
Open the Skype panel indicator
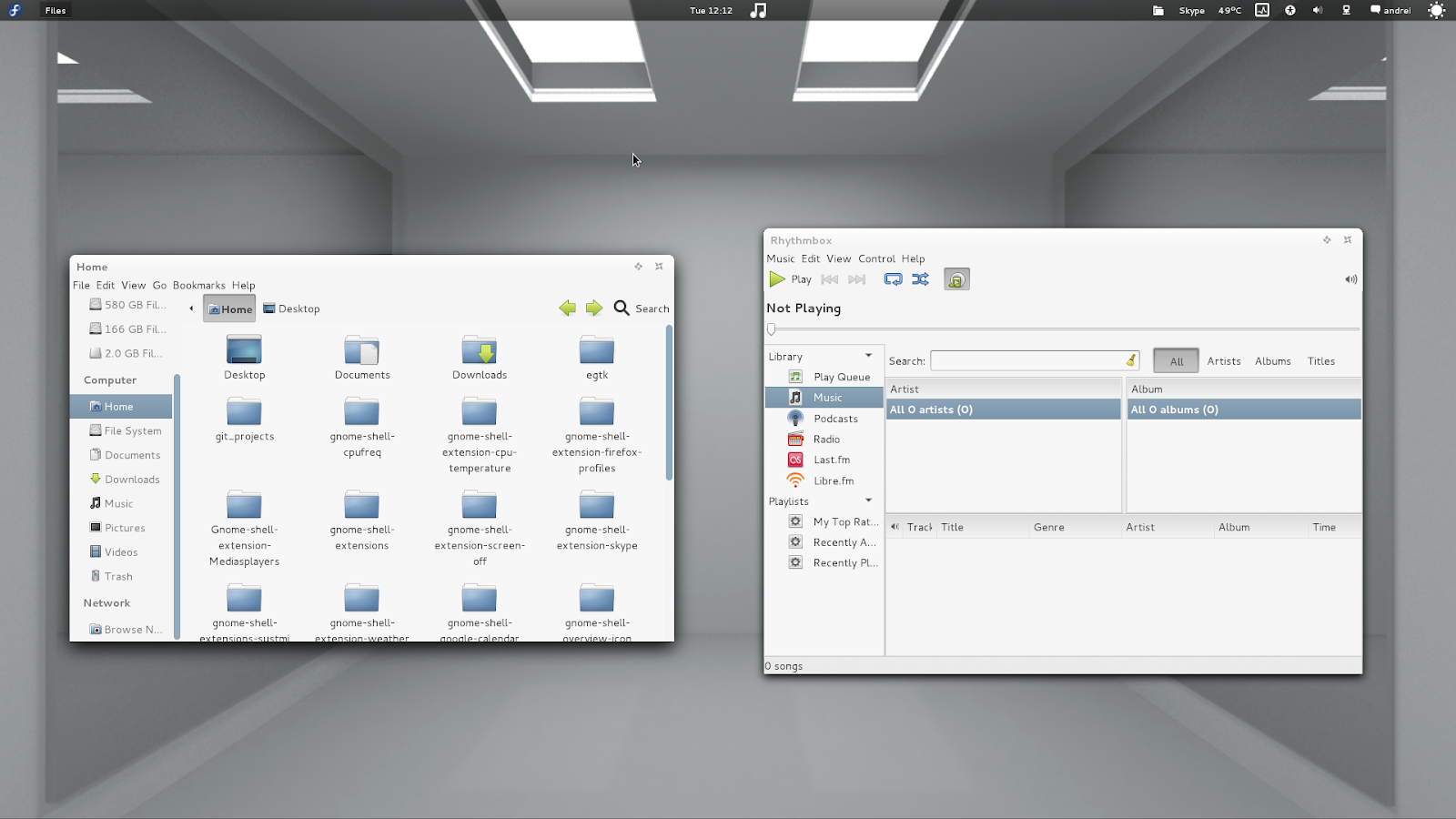[1191, 11]
